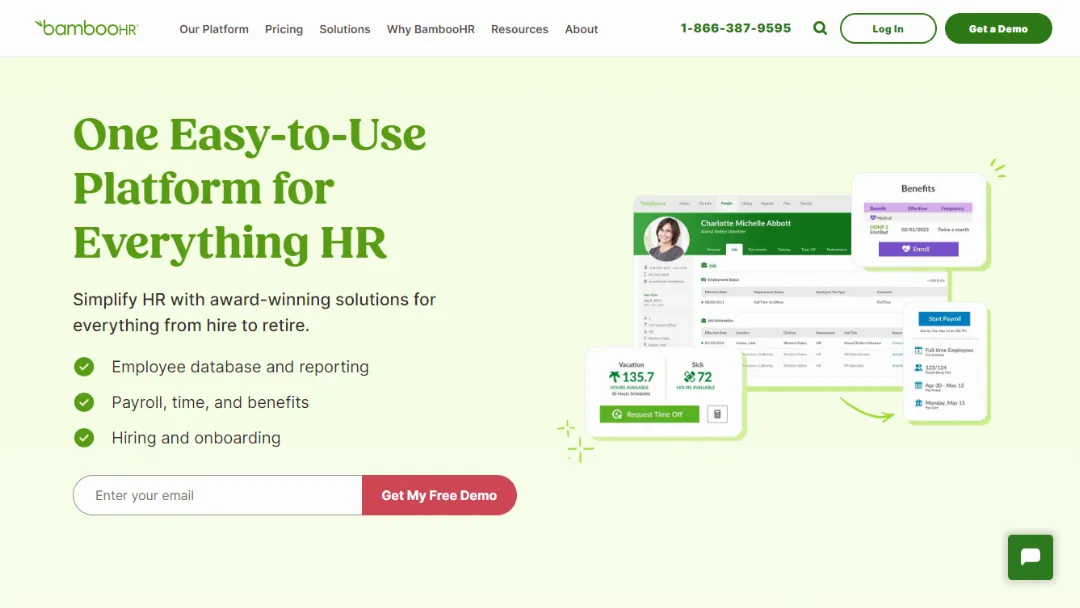The image size is (1080, 608).
Task: Open the Our Platform menu
Action: pos(214,29)
